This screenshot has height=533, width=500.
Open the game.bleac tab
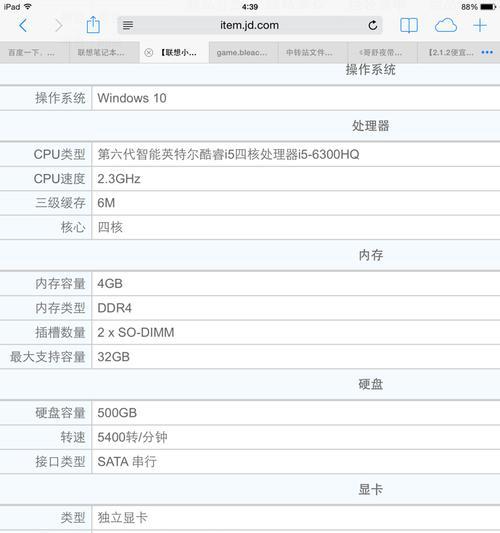(243, 52)
